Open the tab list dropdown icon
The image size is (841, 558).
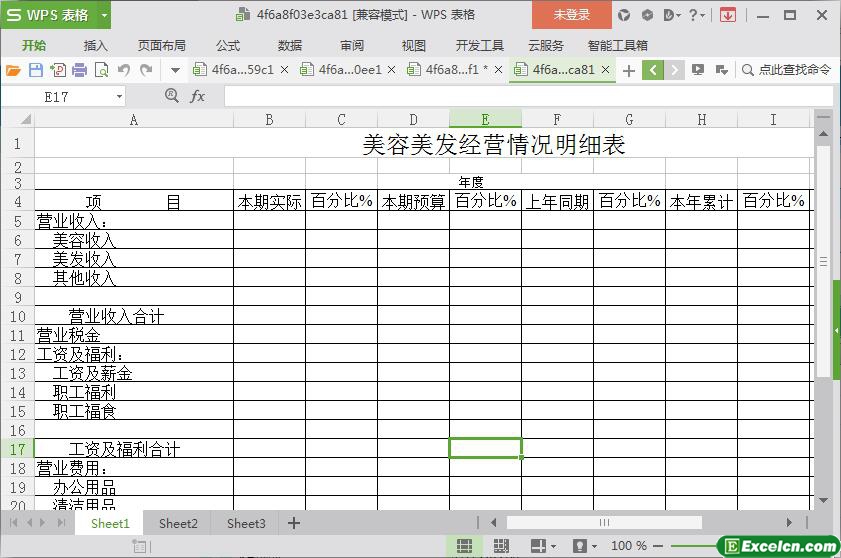(x=721, y=70)
